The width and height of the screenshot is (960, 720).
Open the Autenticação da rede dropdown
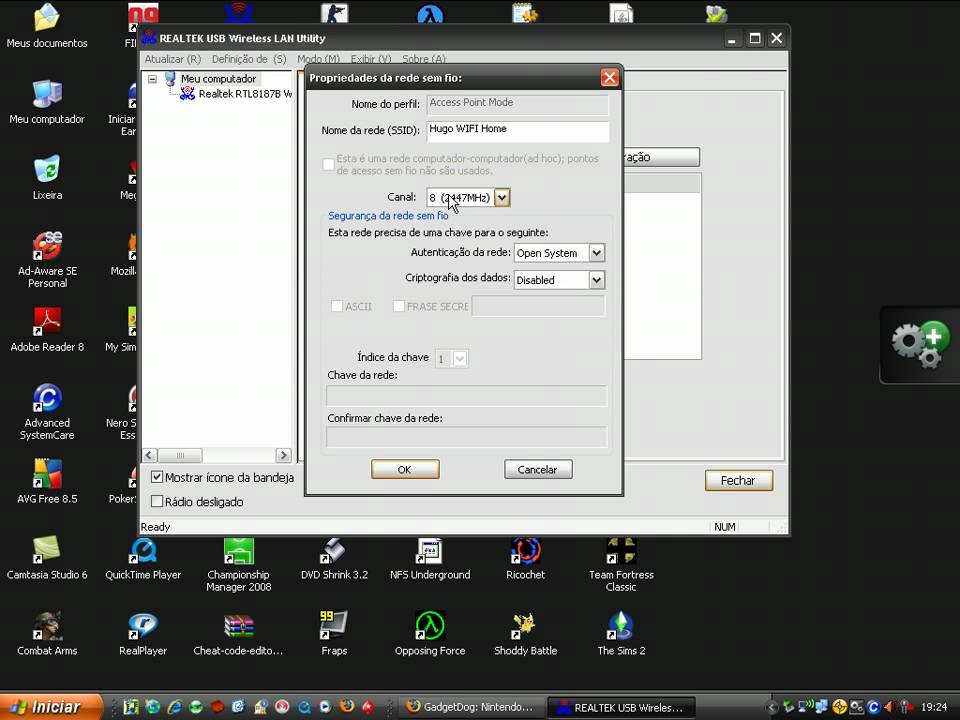(596, 252)
